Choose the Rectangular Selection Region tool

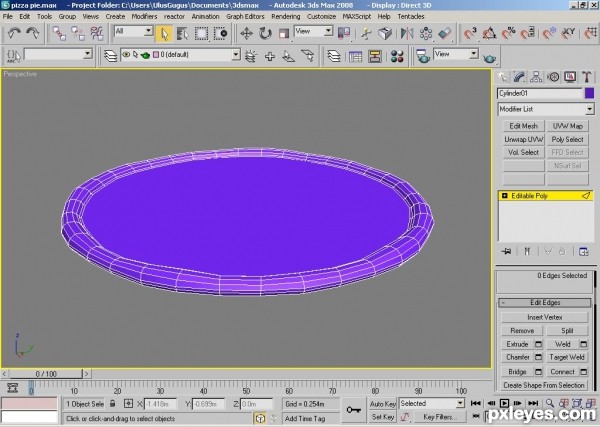tap(201, 34)
